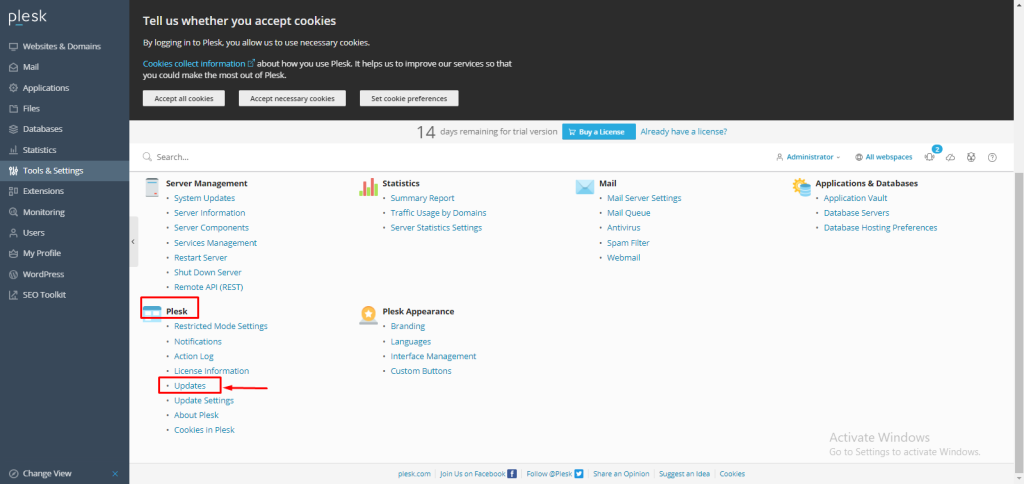Click the Applications & Databases section icon

pyautogui.click(x=801, y=187)
